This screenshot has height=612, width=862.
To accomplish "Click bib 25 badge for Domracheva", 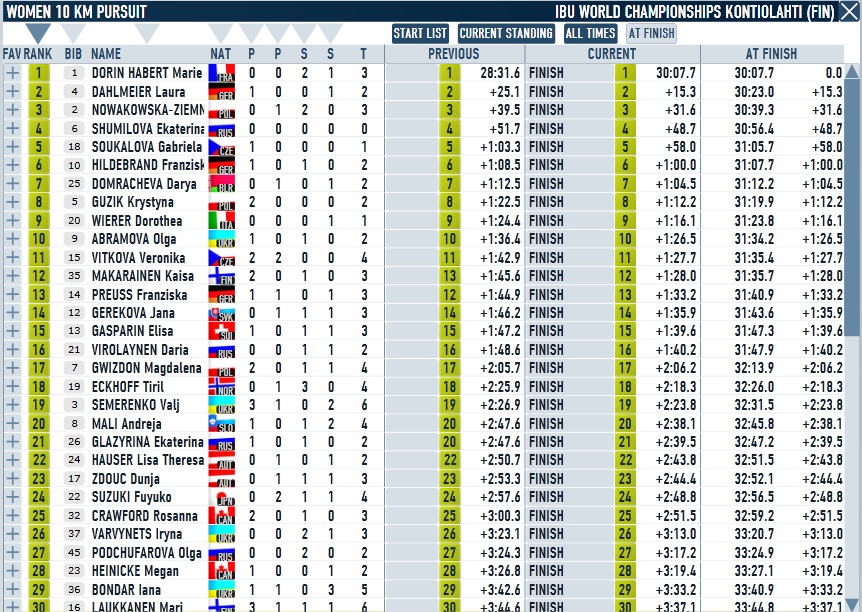I will 74,184.
